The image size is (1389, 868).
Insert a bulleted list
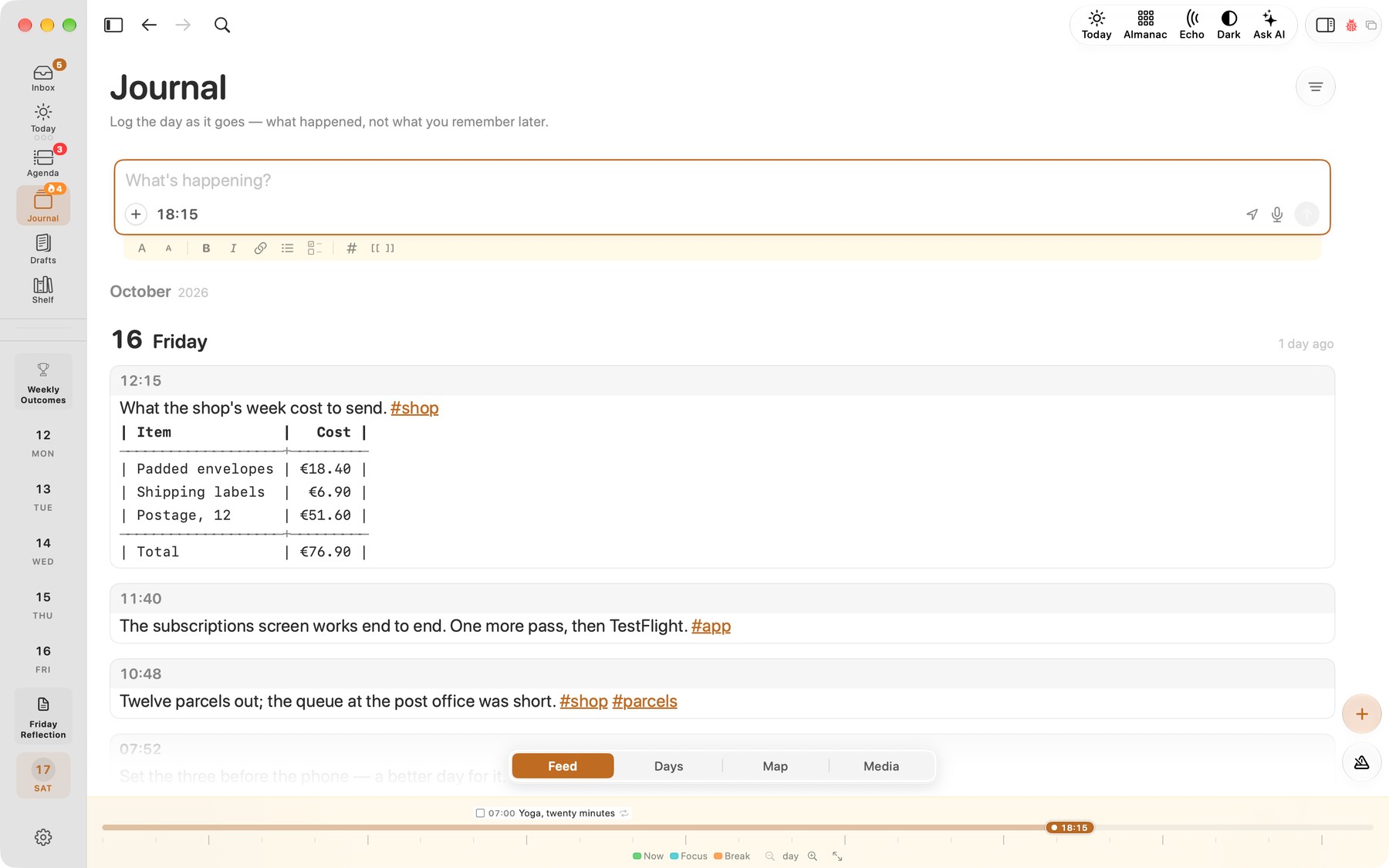(x=287, y=248)
